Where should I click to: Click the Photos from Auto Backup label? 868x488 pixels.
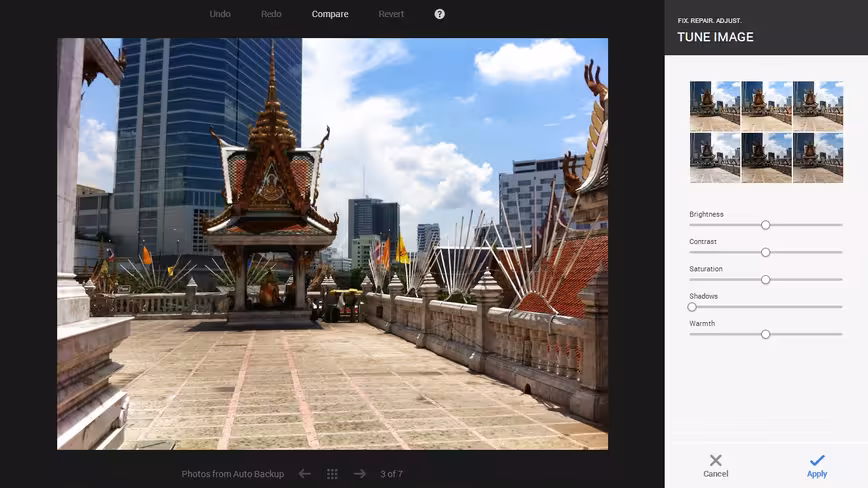coord(232,474)
